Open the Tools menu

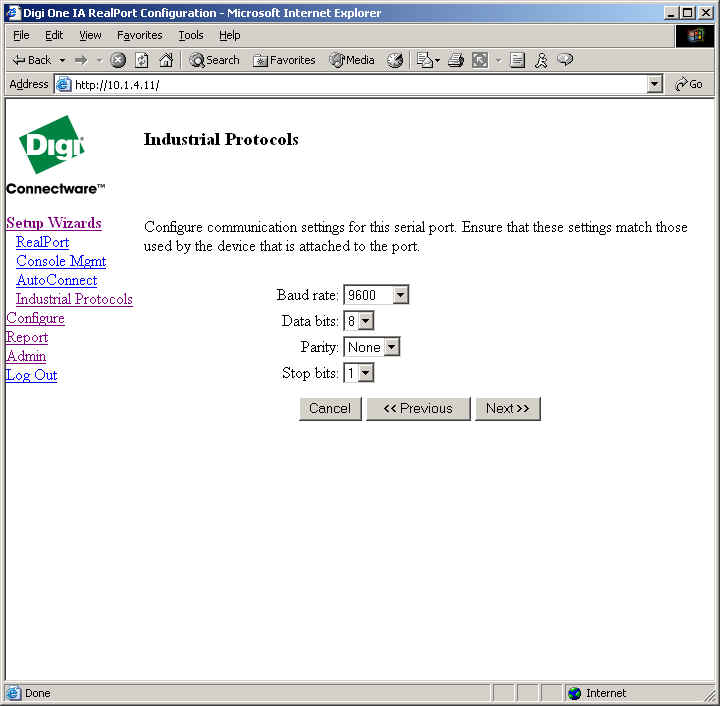(190, 35)
